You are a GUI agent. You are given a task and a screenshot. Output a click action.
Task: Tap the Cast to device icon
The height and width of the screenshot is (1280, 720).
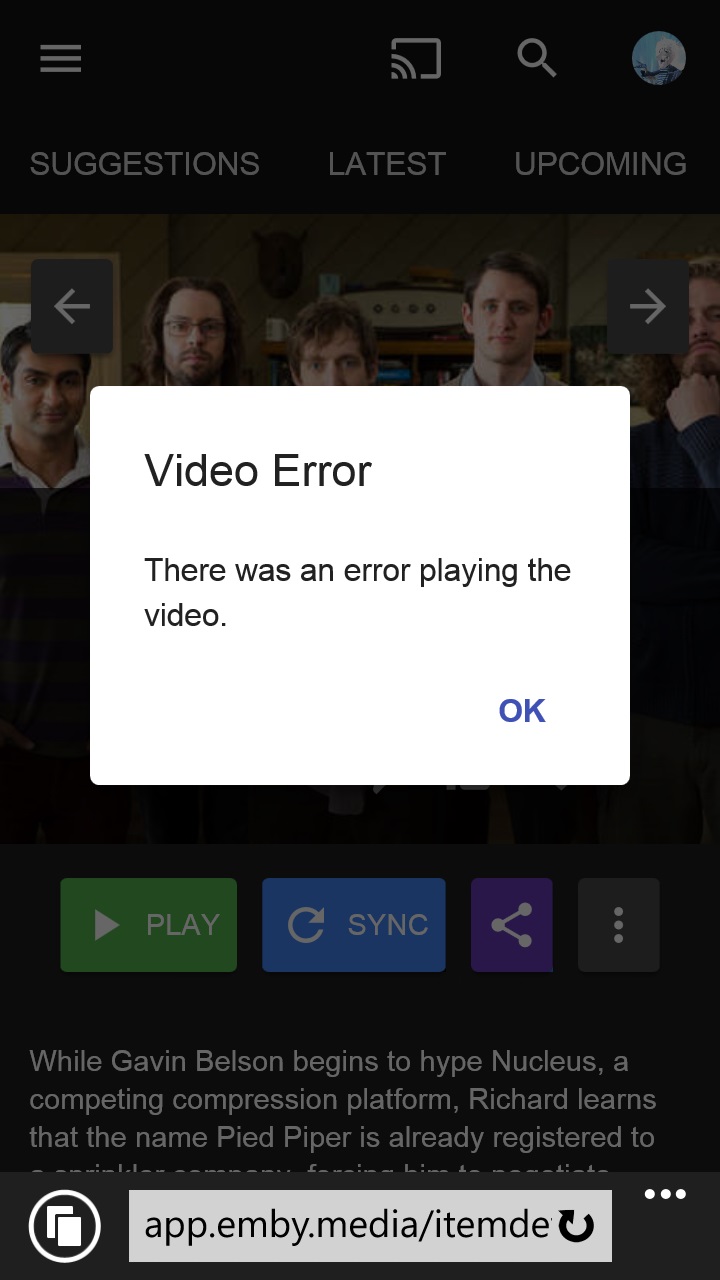415,59
